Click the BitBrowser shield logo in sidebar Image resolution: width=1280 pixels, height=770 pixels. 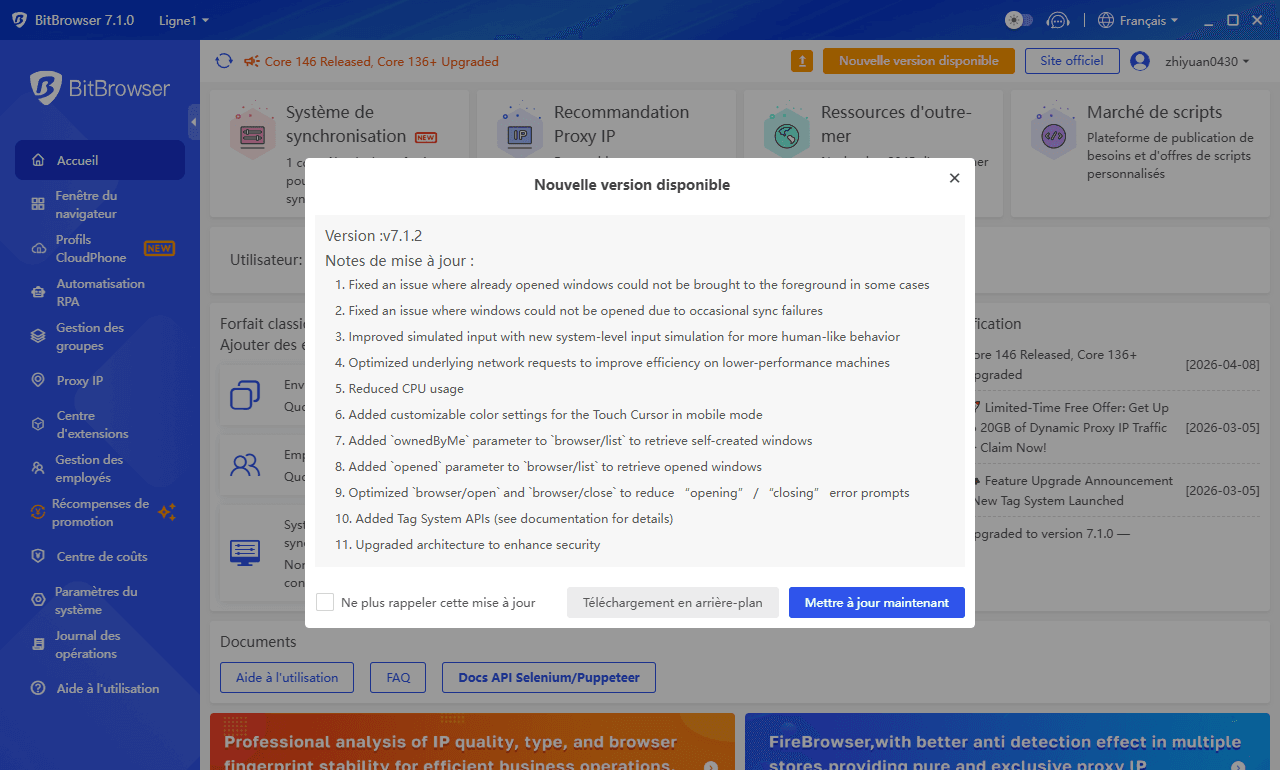click(46, 88)
